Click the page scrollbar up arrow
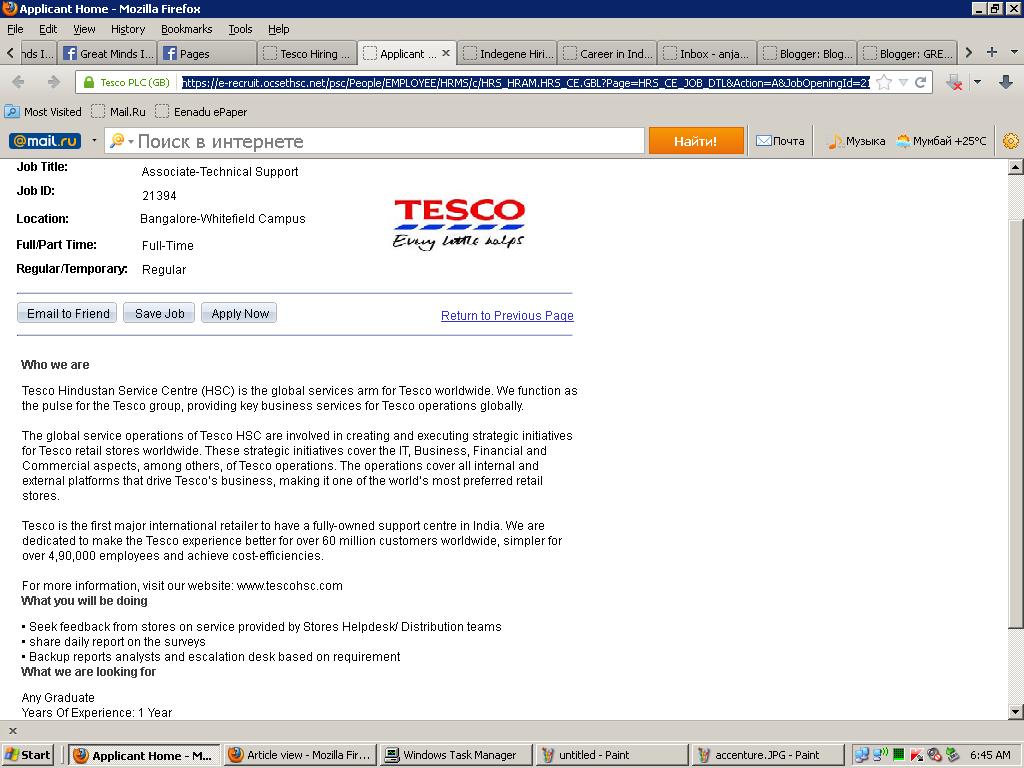Image resolution: width=1024 pixels, height=768 pixels. (x=1016, y=167)
